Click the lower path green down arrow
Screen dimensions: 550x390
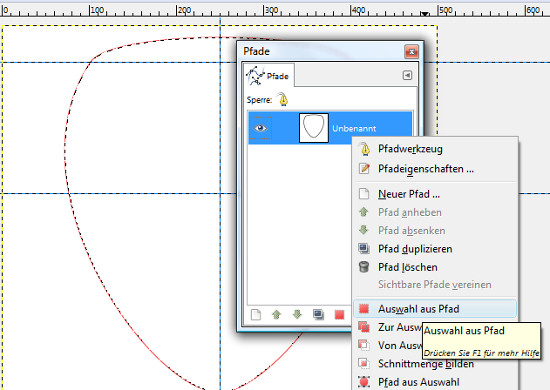(297, 314)
